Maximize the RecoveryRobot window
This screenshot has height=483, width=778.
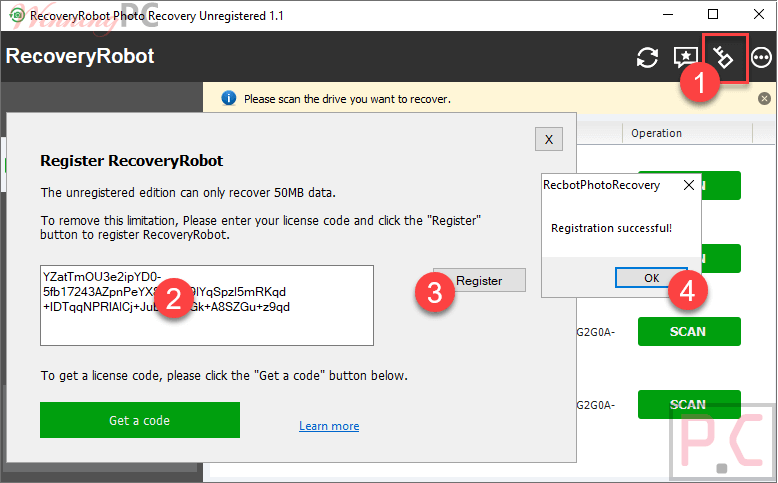click(x=713, y=14)
